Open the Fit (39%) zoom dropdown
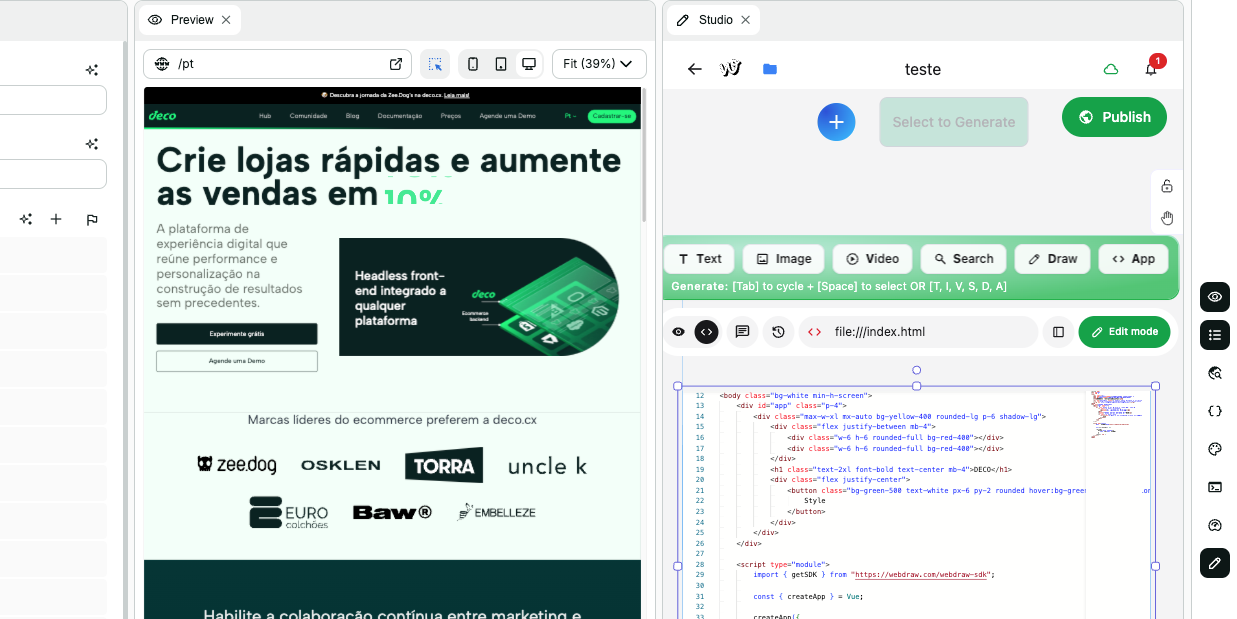Image resolution: width=1237 pixels, height=619 pixels. [x=598, y=63]
